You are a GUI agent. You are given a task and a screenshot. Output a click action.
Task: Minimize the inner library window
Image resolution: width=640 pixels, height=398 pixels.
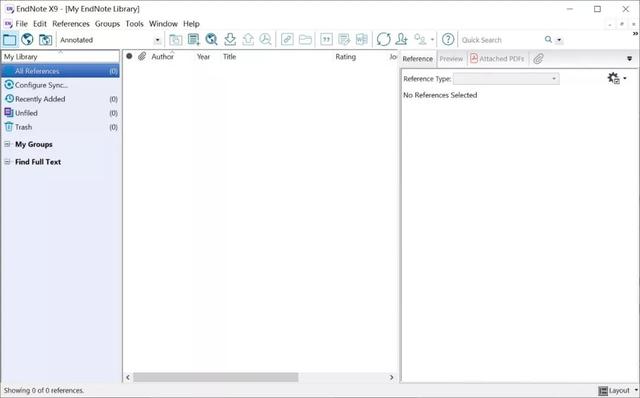coord(610,24)
